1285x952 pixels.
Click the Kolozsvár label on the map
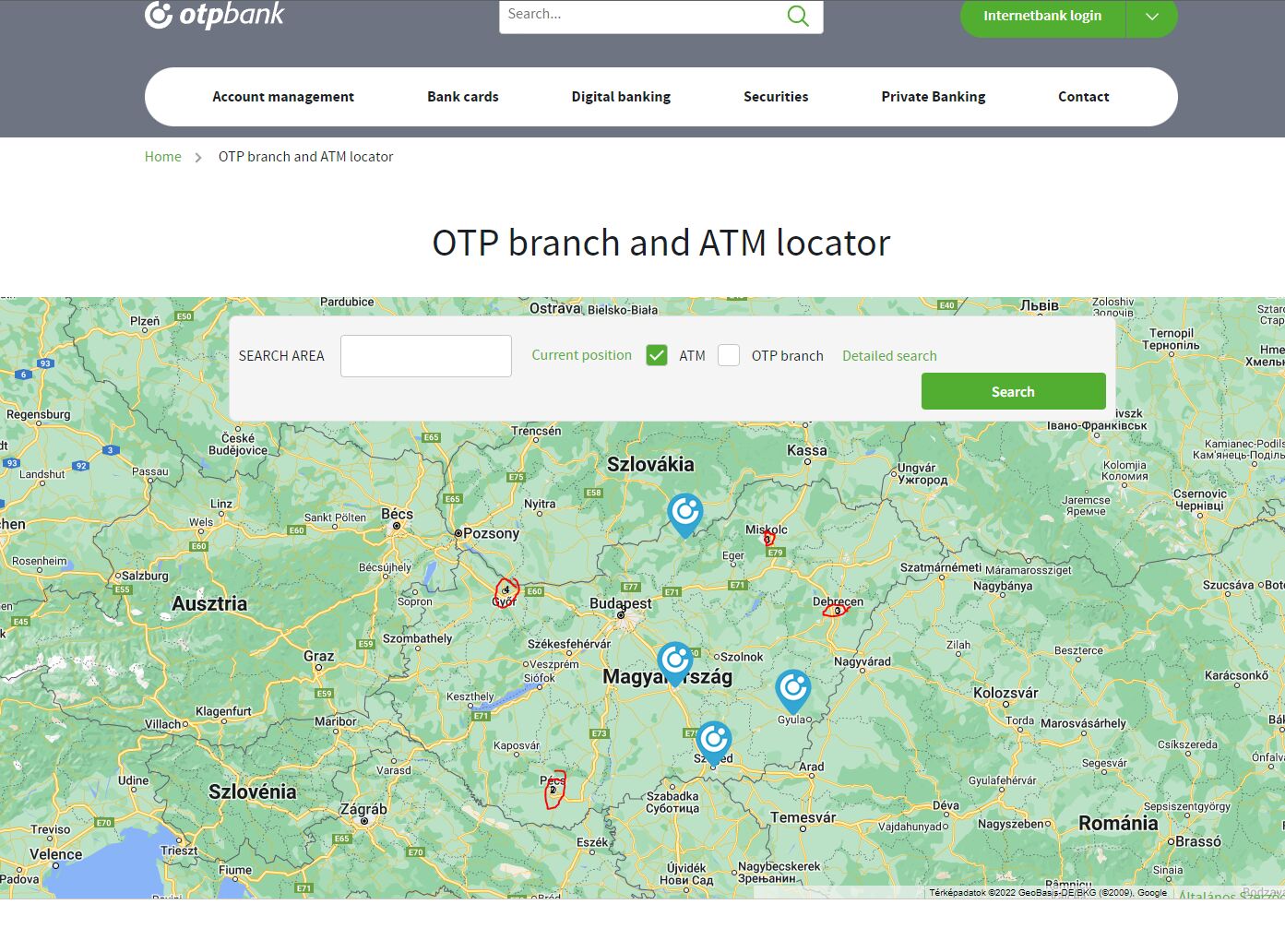(1005, 693)
